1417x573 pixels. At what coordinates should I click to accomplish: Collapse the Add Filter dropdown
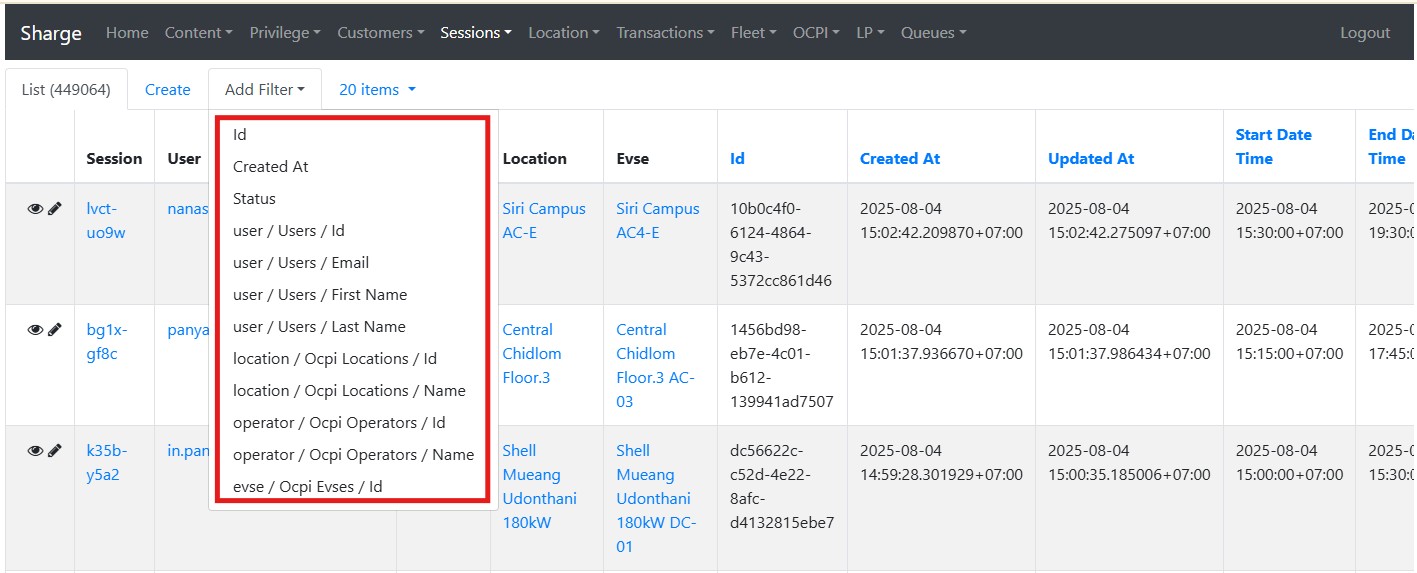264,90
